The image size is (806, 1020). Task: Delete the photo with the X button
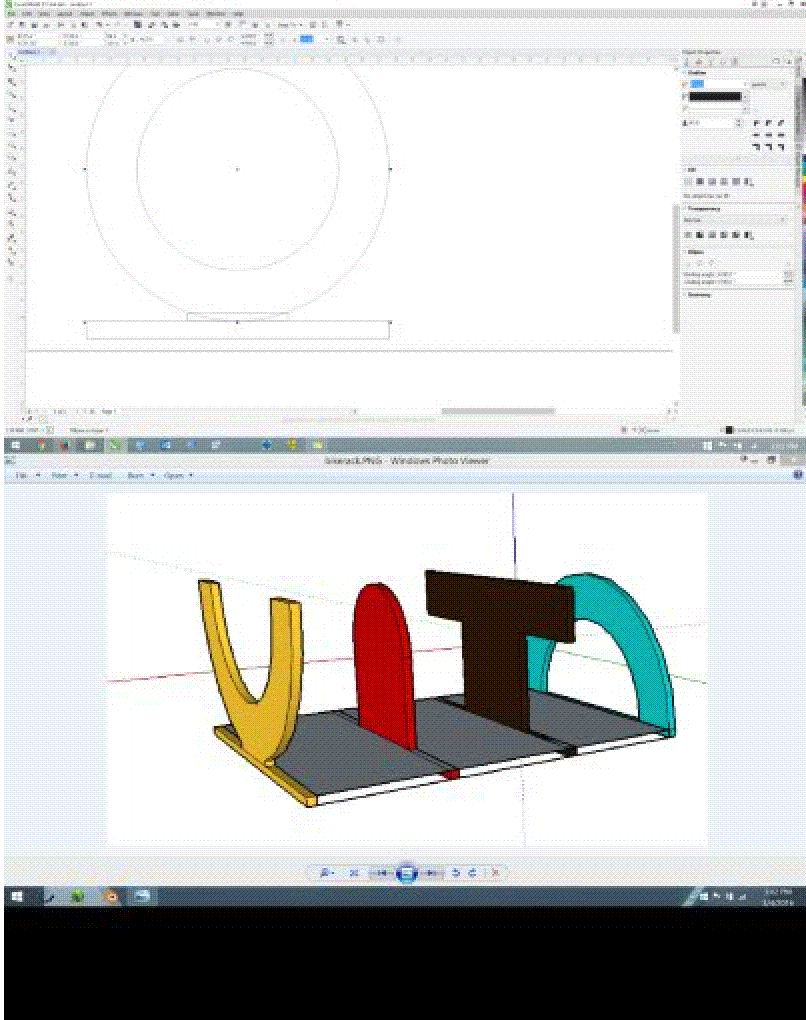[x=495, y=873]
